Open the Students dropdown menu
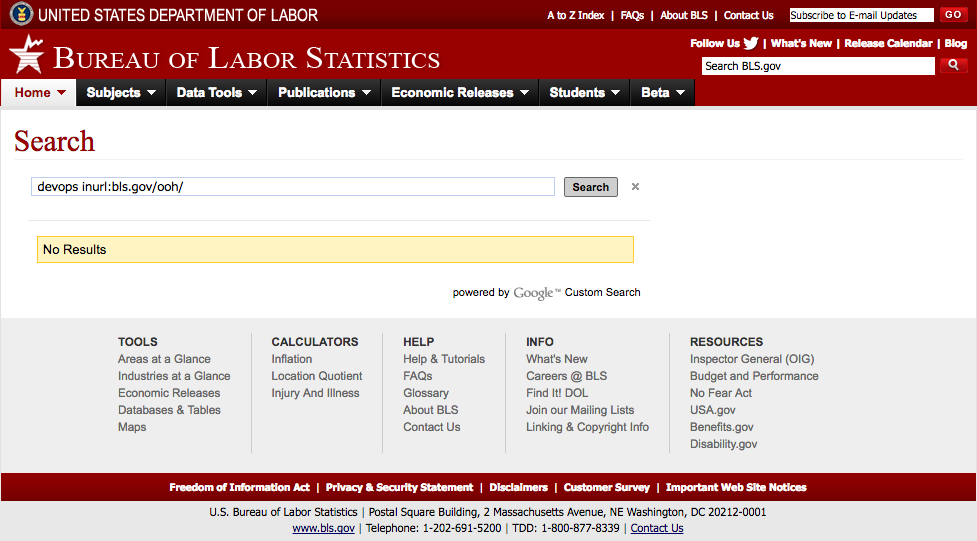The height and width of the screenshot is (541, 977). pyautogui.click(x=584, y=92)
